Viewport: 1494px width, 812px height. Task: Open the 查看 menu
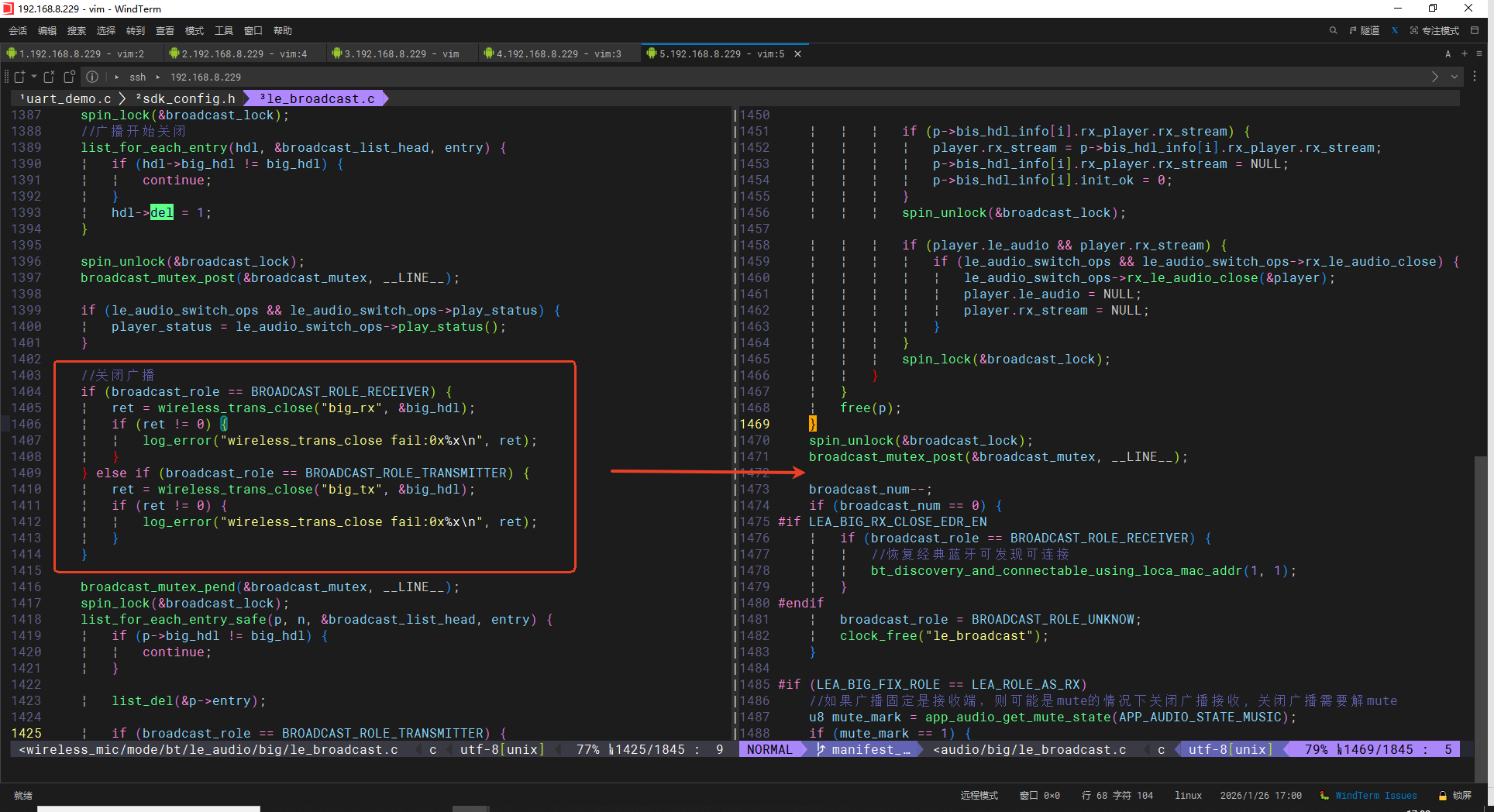pyautogui.click(x=165, y=30)
